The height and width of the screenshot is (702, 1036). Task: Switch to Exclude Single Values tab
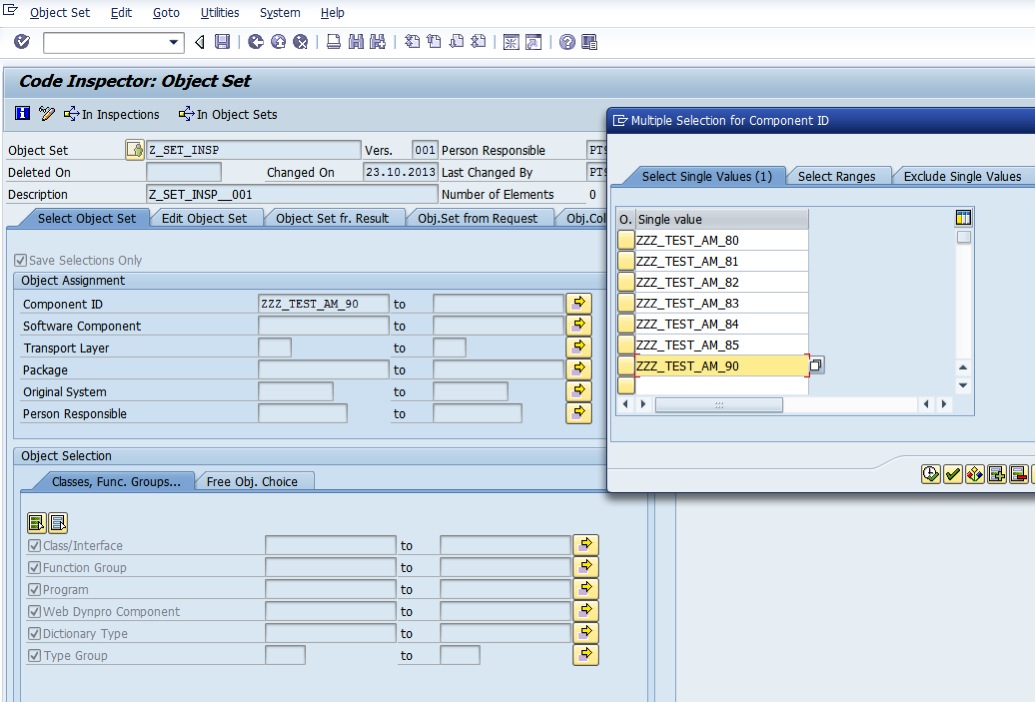pos(962,176)
